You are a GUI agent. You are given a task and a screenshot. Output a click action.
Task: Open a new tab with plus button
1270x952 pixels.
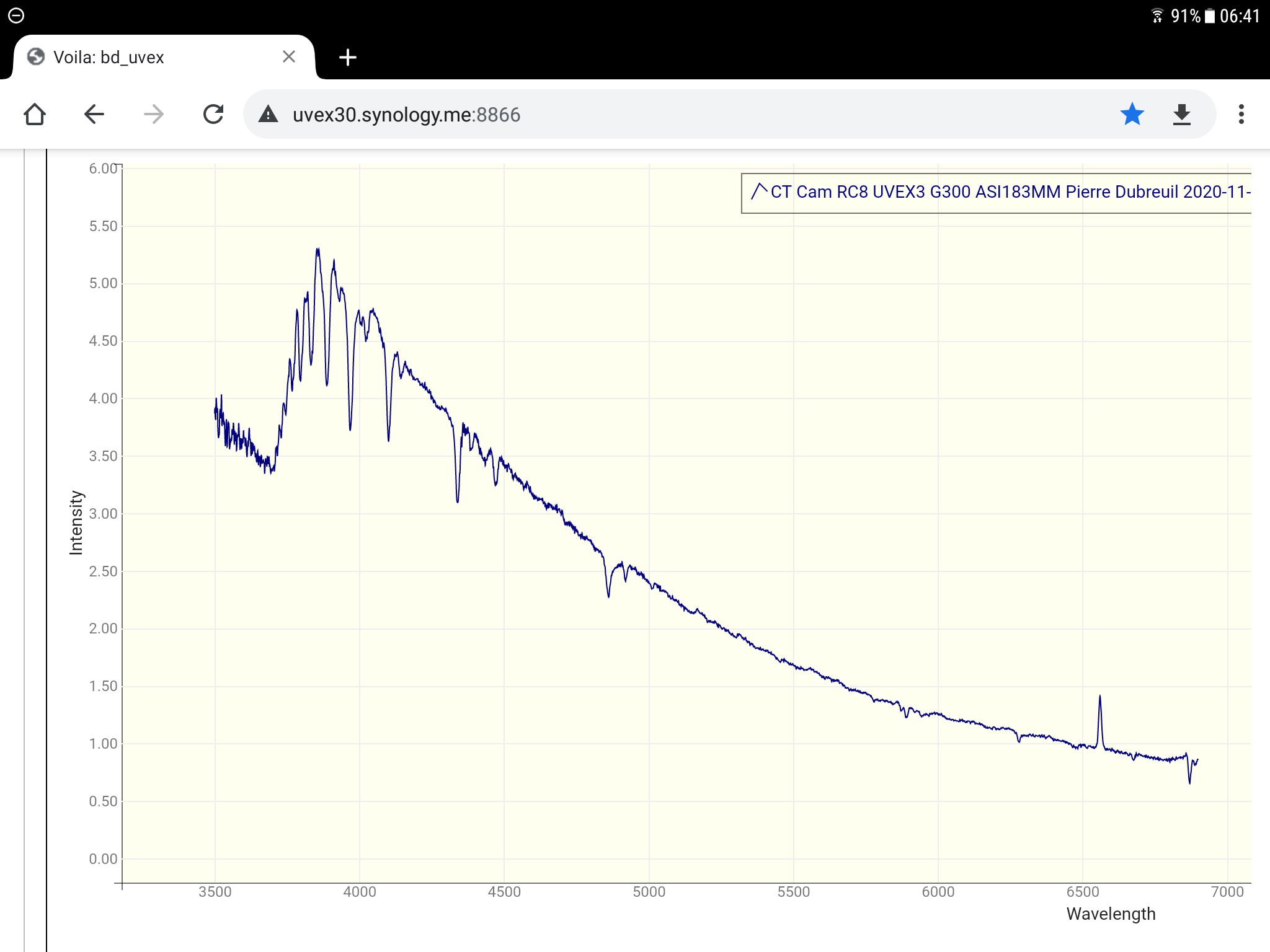pos(348,58)
